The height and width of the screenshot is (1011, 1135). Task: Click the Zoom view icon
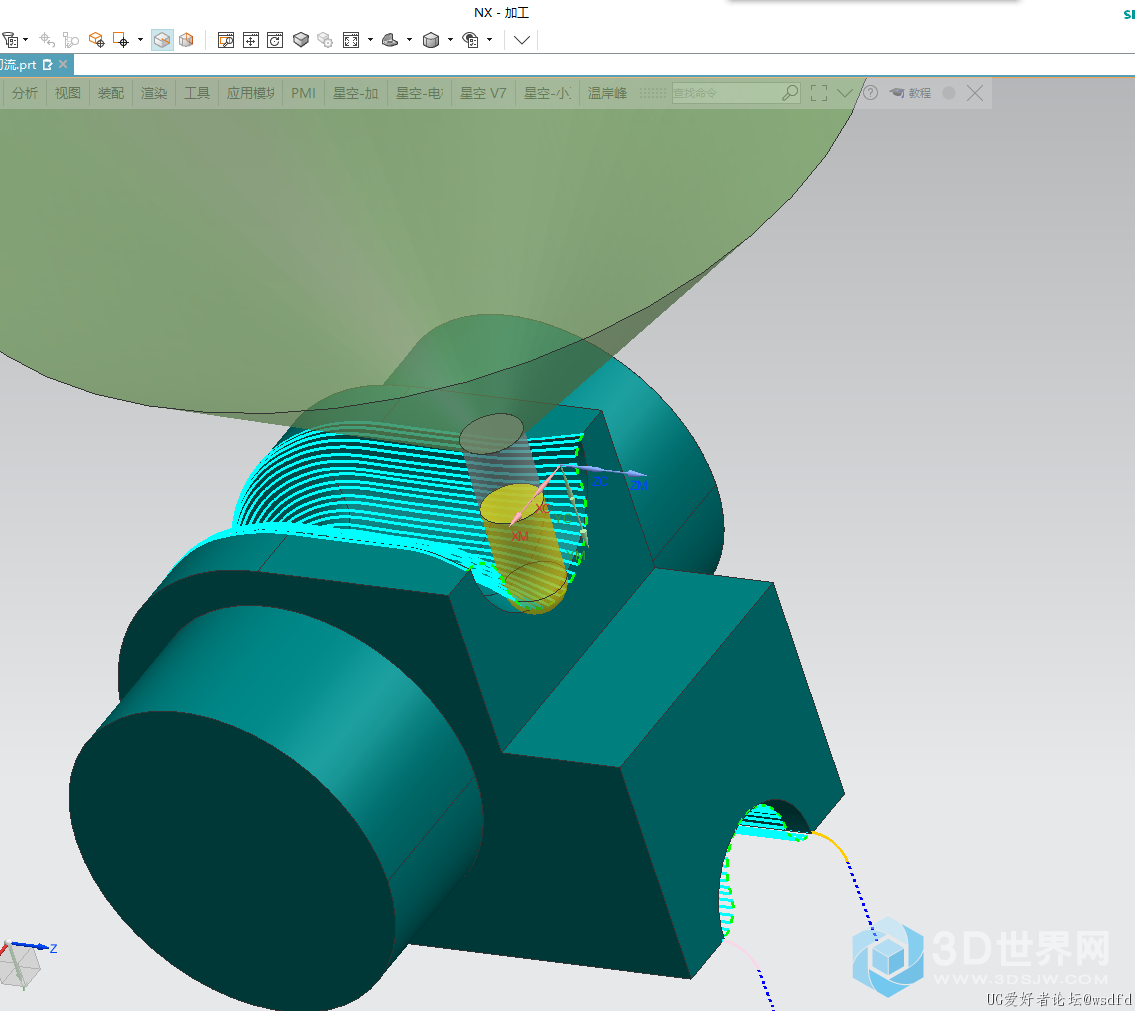coord(226,40)
